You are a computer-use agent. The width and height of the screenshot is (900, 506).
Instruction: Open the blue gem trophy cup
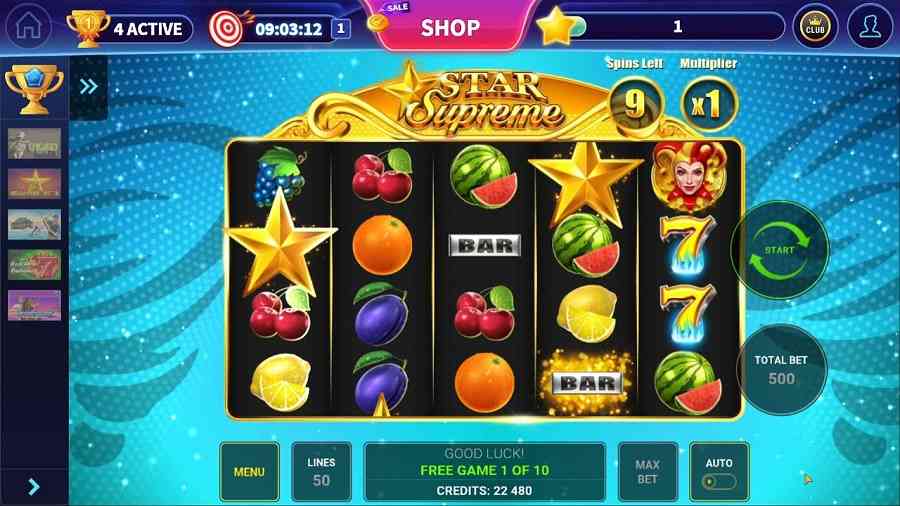point(34,88)
